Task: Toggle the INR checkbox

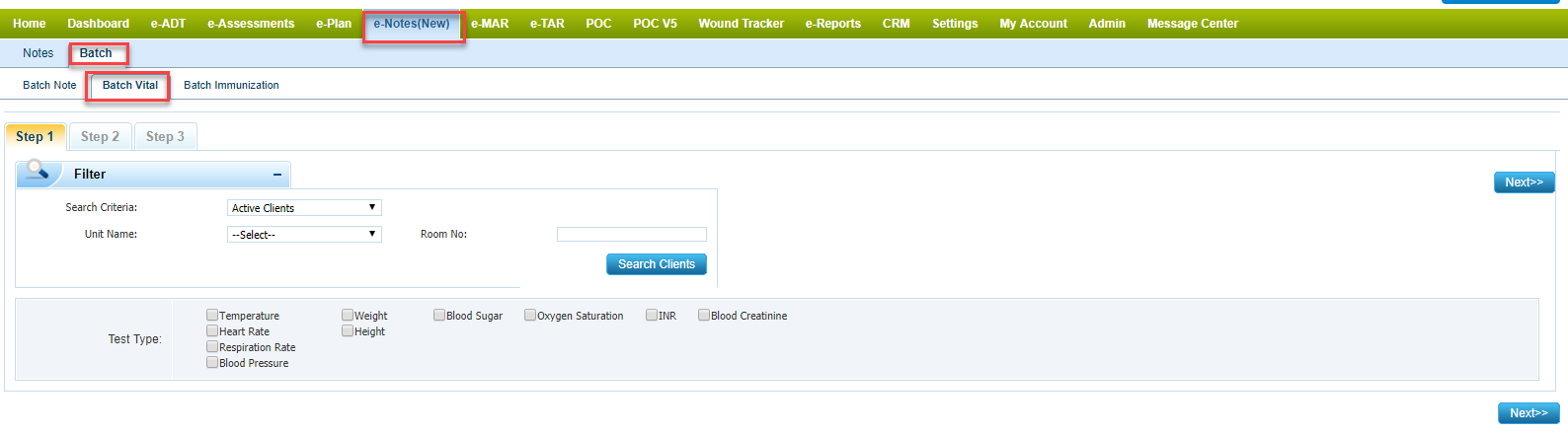Action: (652, 316)
